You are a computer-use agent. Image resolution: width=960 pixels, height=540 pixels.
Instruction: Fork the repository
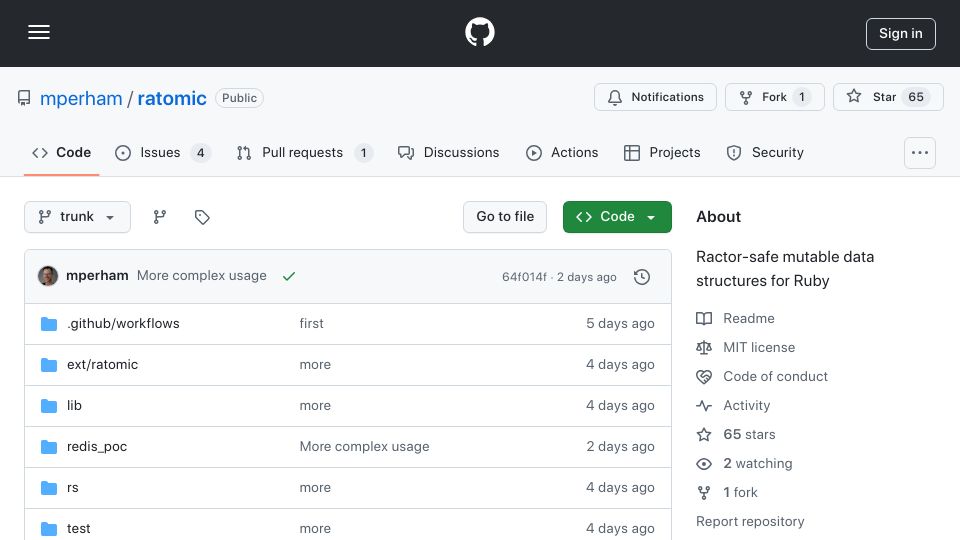coord(774,97)
